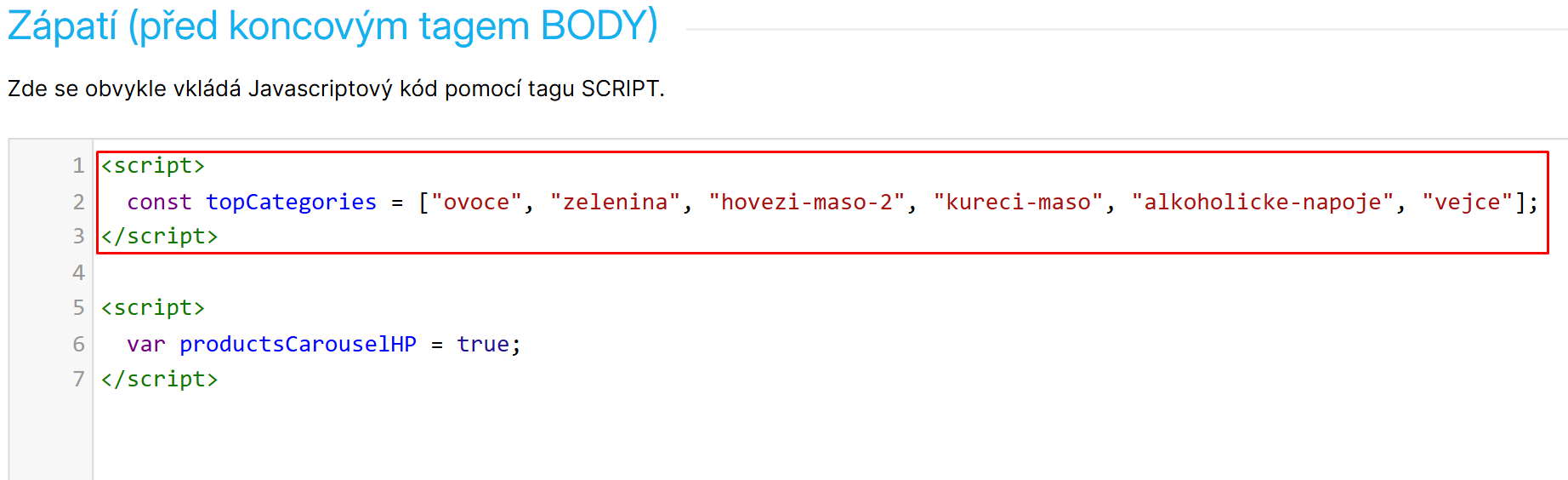Click the topCategories variable name

pyautogui.click(x=291, y=202)
